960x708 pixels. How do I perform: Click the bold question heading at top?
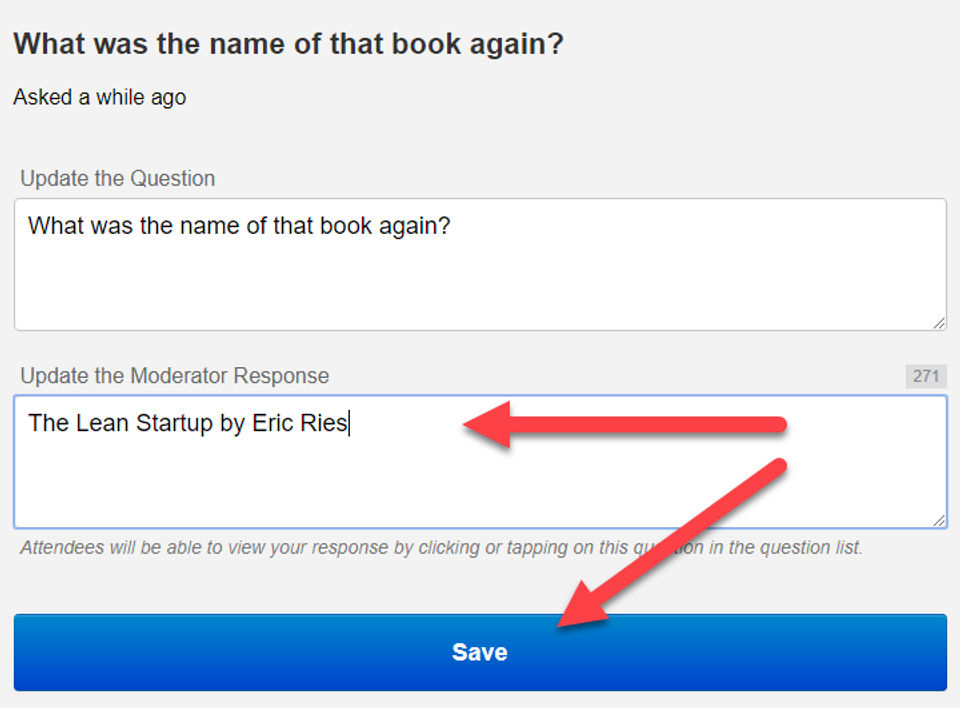click(x=288, y=44)
